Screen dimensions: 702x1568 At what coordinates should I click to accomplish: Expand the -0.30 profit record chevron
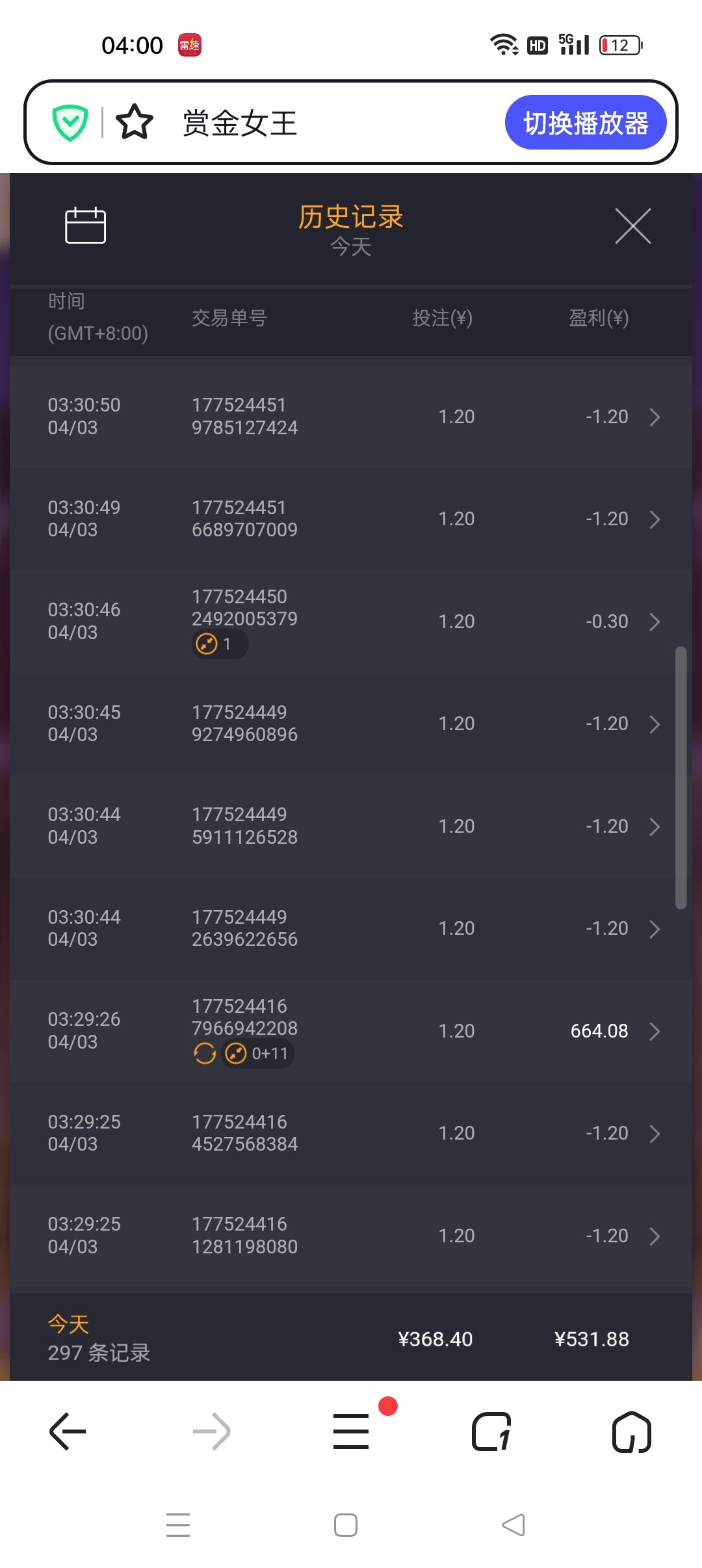point(655,621)
